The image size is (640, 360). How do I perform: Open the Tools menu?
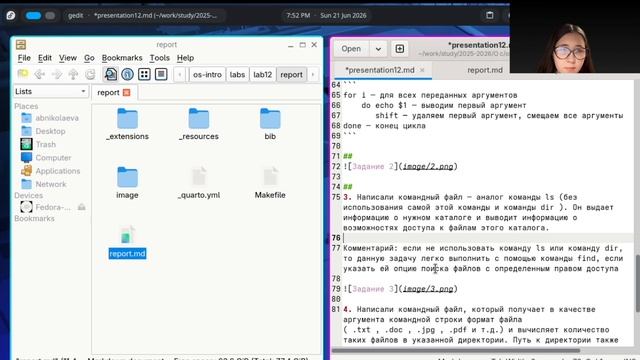click(x=159, y=58)
